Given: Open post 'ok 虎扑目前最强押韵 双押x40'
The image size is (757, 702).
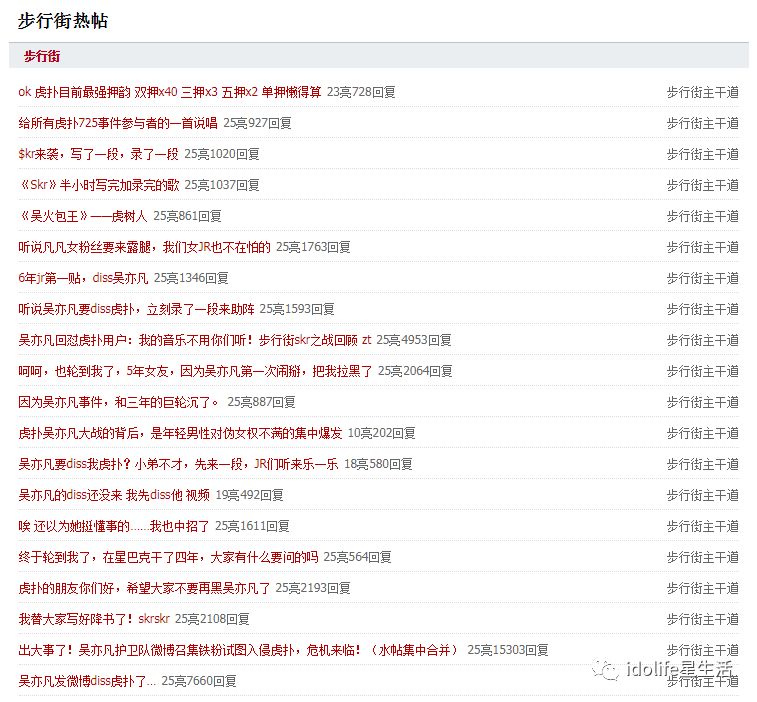Looking at the screenshot, I should 169,92.
